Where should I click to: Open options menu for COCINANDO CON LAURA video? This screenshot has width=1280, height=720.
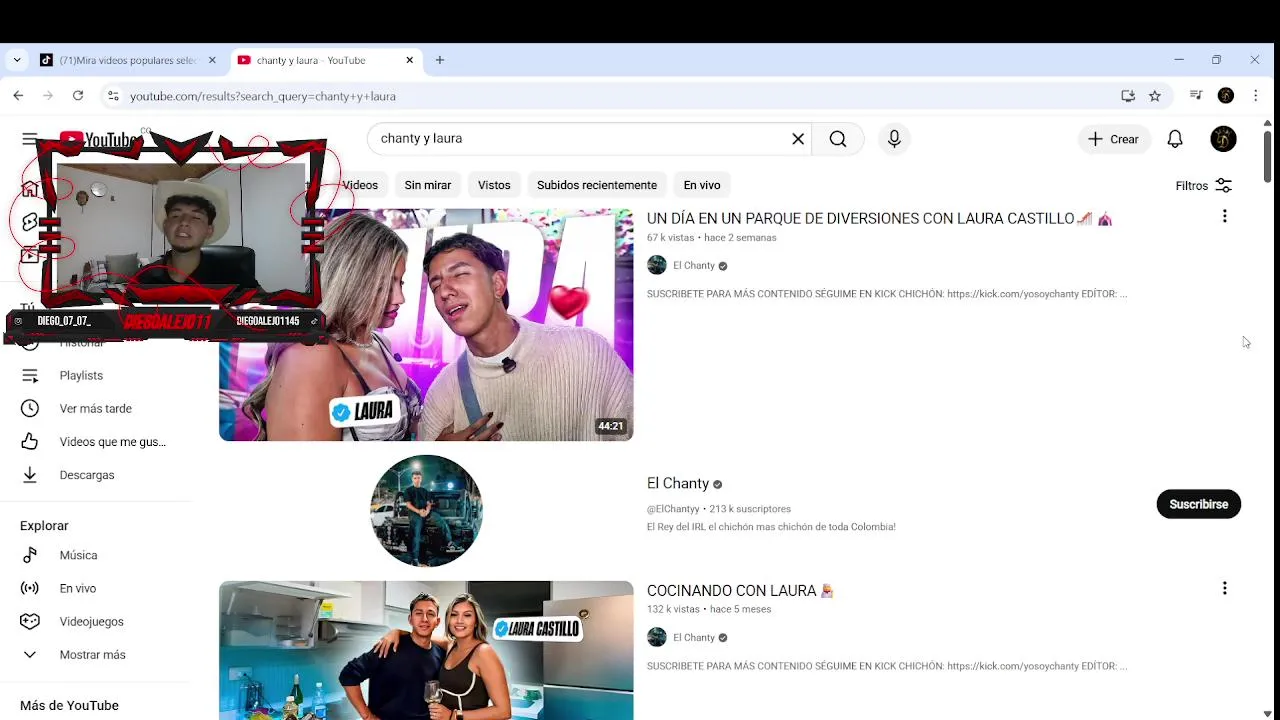pyautogui.click(x=1224, y=588)
